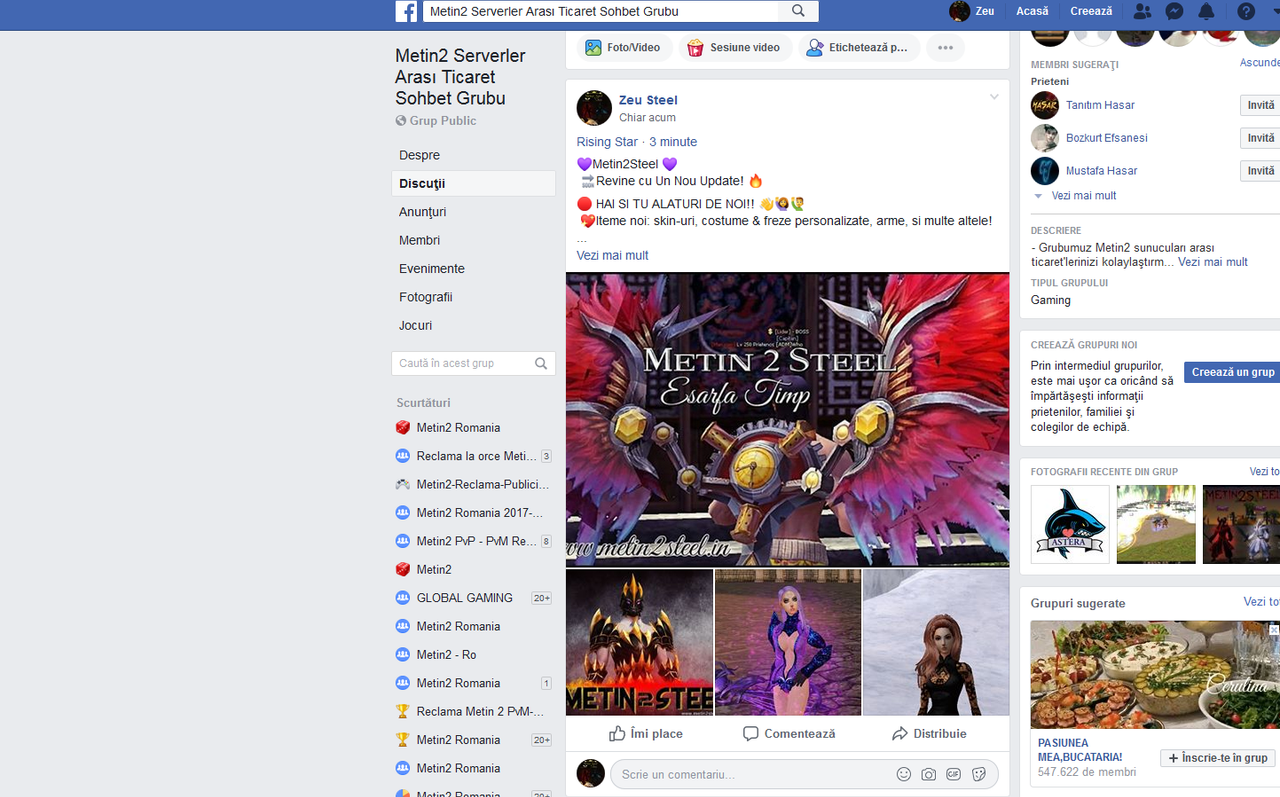Screen dimensions: 1280x797
Task: Open post options chevron on Zeu Steel post
Action: [x=994, y=97]
